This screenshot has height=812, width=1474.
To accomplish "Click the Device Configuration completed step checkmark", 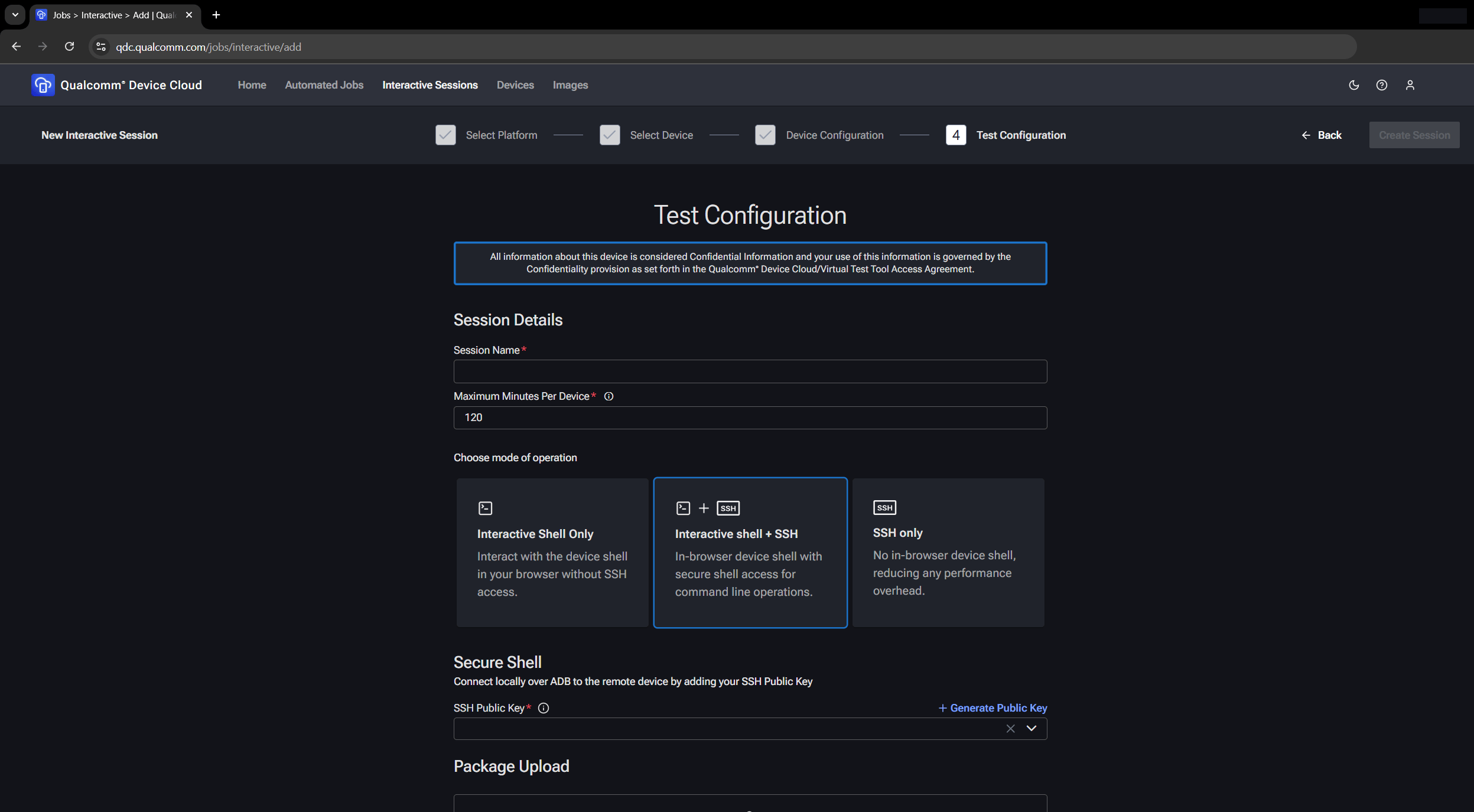I will (765, 135).
